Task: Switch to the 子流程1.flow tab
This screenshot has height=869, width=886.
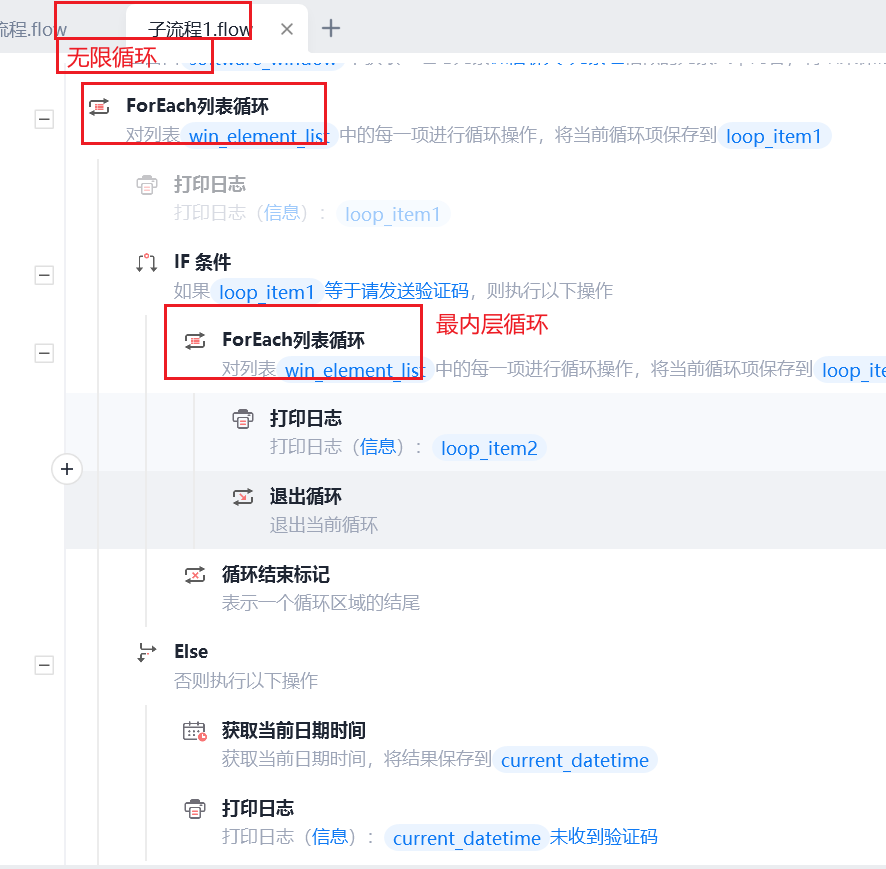Action: tap(200, 29)
